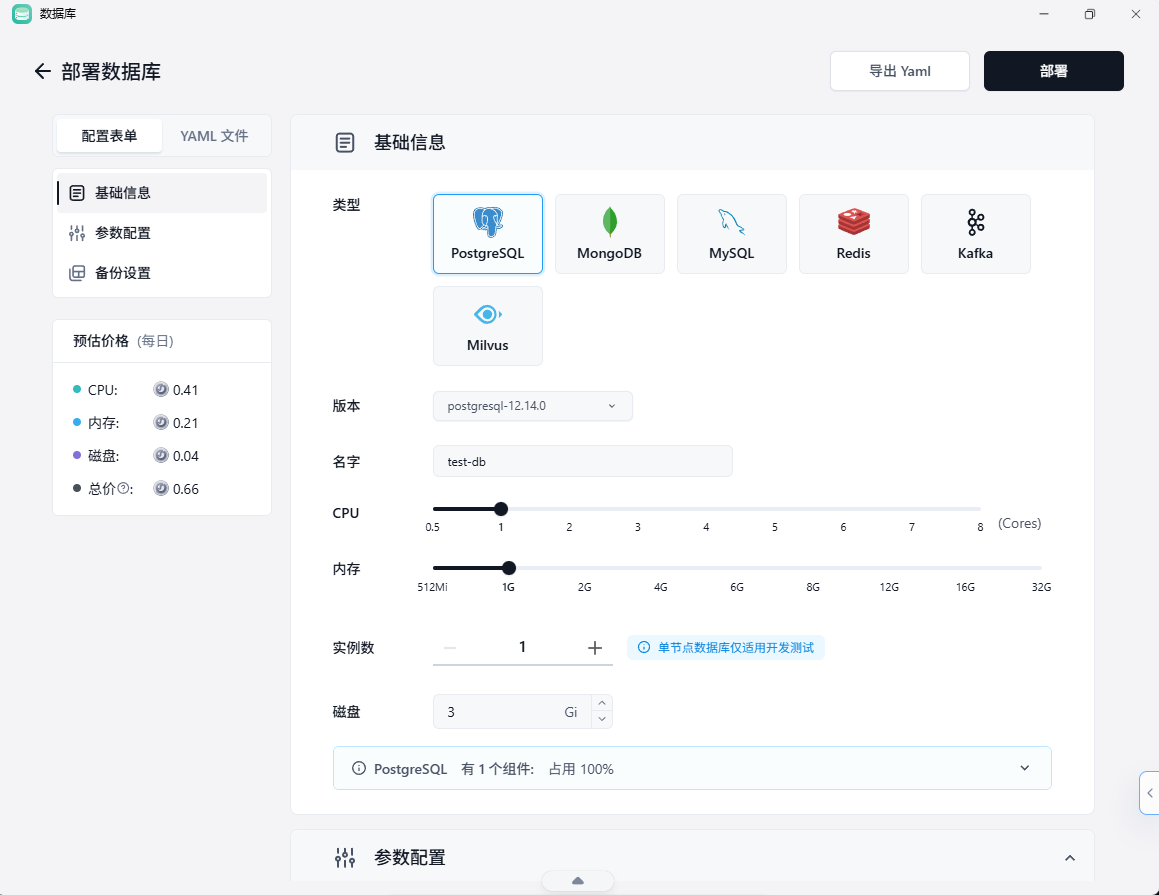Minimize the 数据库 window
The height and width of the screenshot is (895, 1159).
coord(1044,14)
